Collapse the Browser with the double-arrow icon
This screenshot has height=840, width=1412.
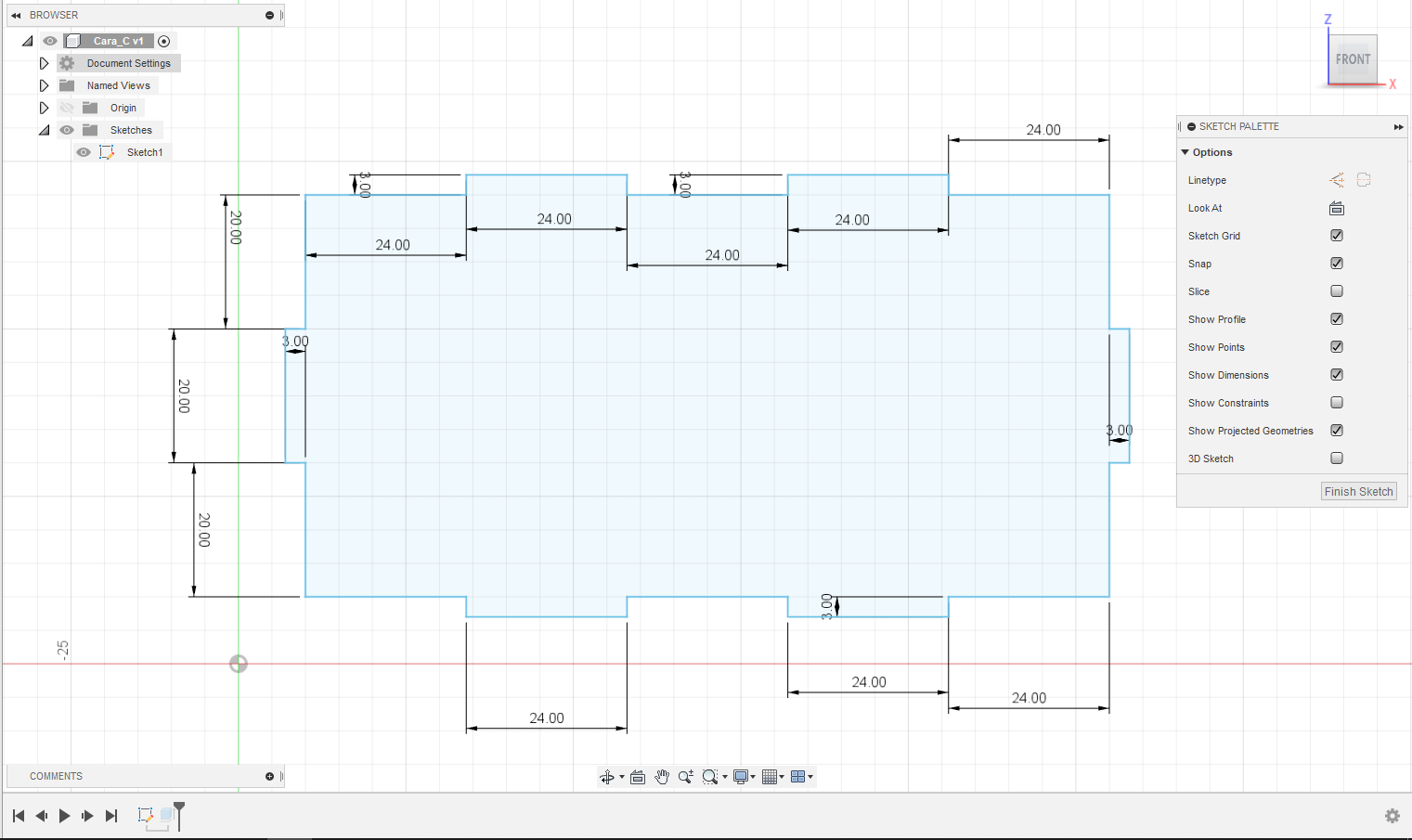click(16, 15)
